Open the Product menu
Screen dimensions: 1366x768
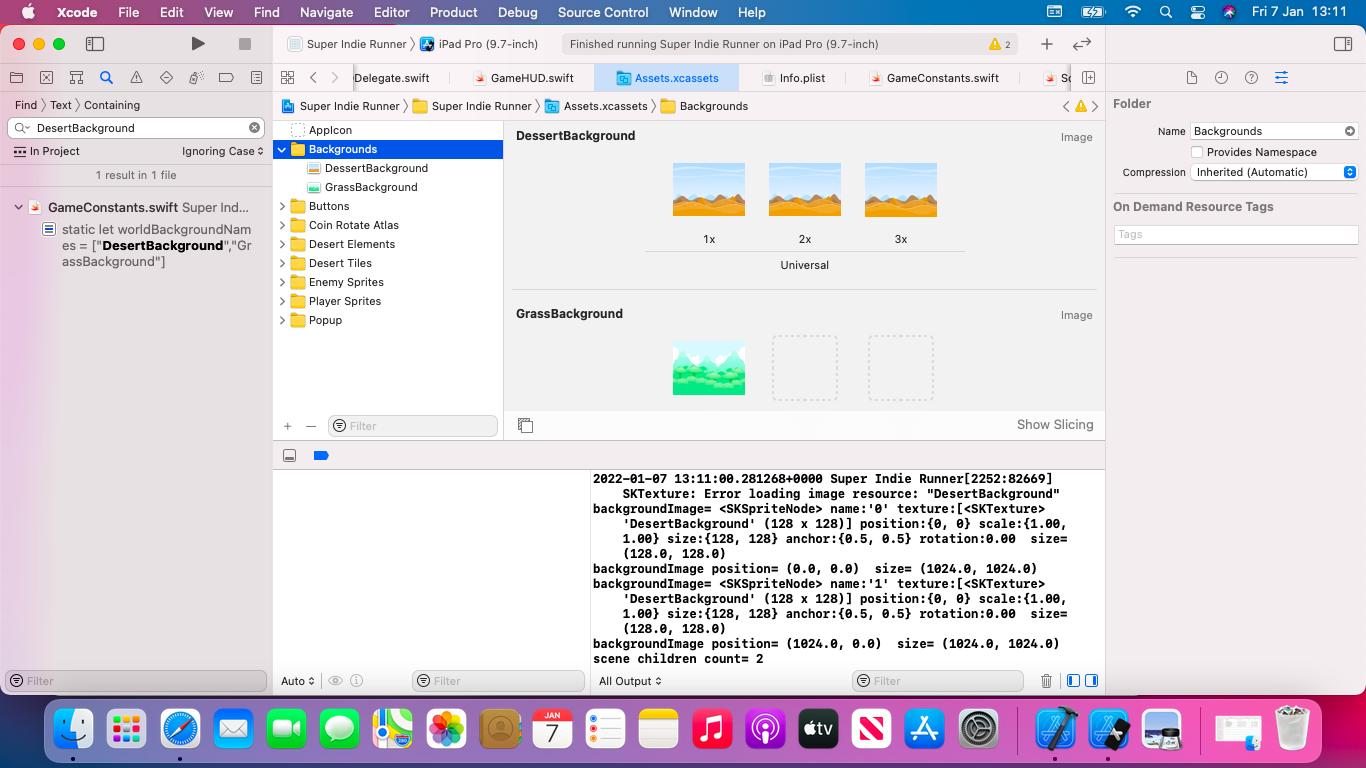453,12
